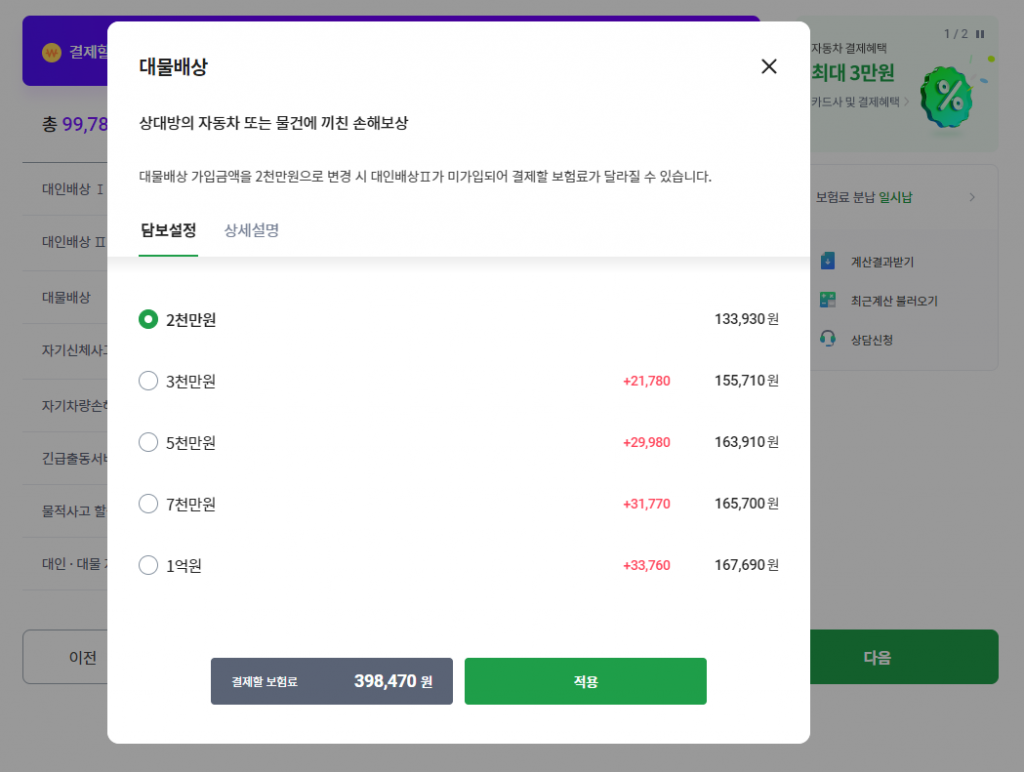Viewport: 1024px width, 772px height.
Task: Choose the 1억원 coverage amount
Action: [148, 565]
